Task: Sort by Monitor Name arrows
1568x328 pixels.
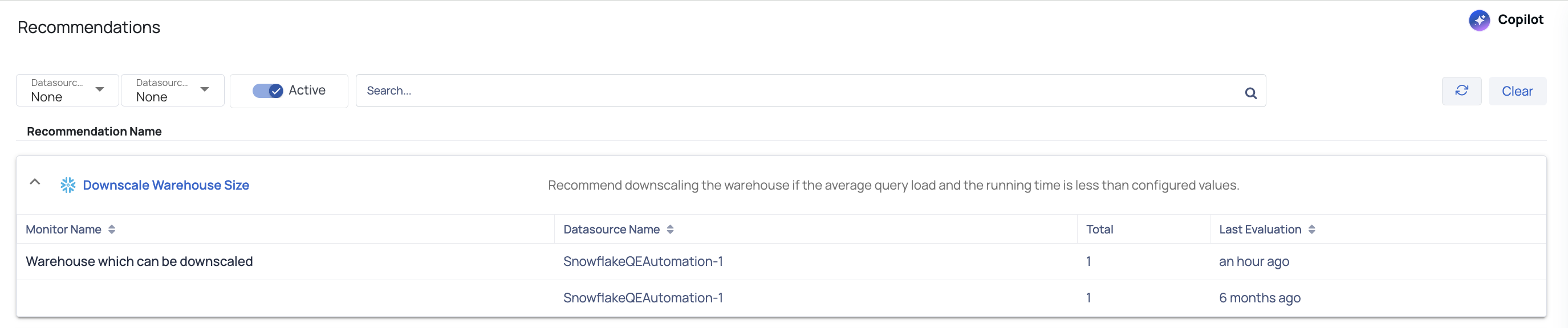Action: [111, 229]
